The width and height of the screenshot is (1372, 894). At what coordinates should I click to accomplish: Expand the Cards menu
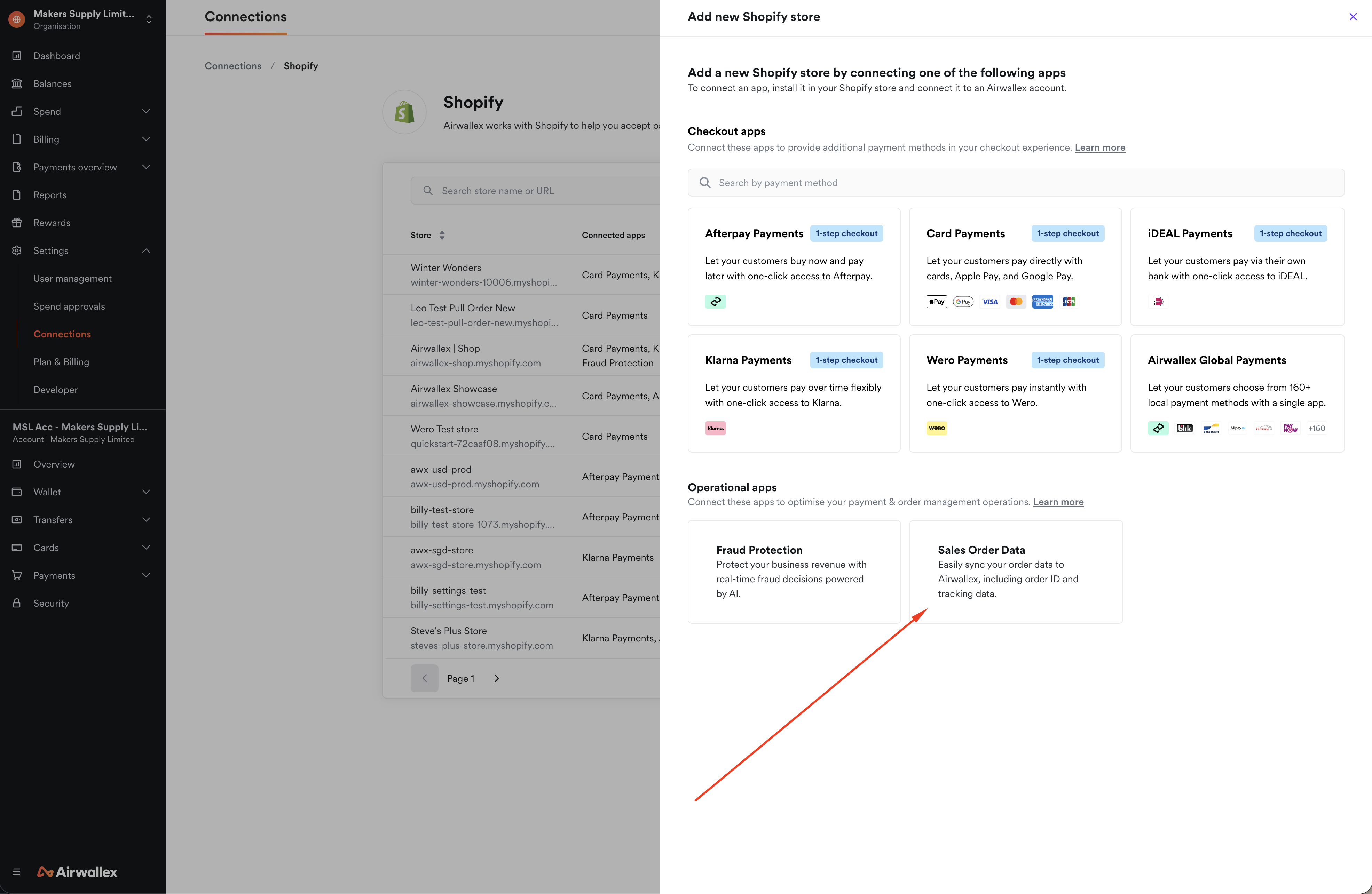point(146,547)
